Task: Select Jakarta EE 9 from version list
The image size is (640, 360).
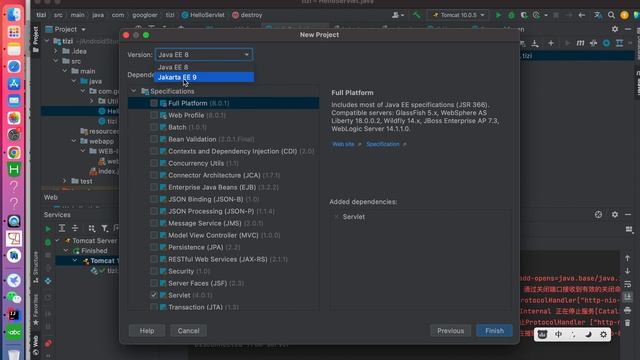Action: tap(204, 77)
